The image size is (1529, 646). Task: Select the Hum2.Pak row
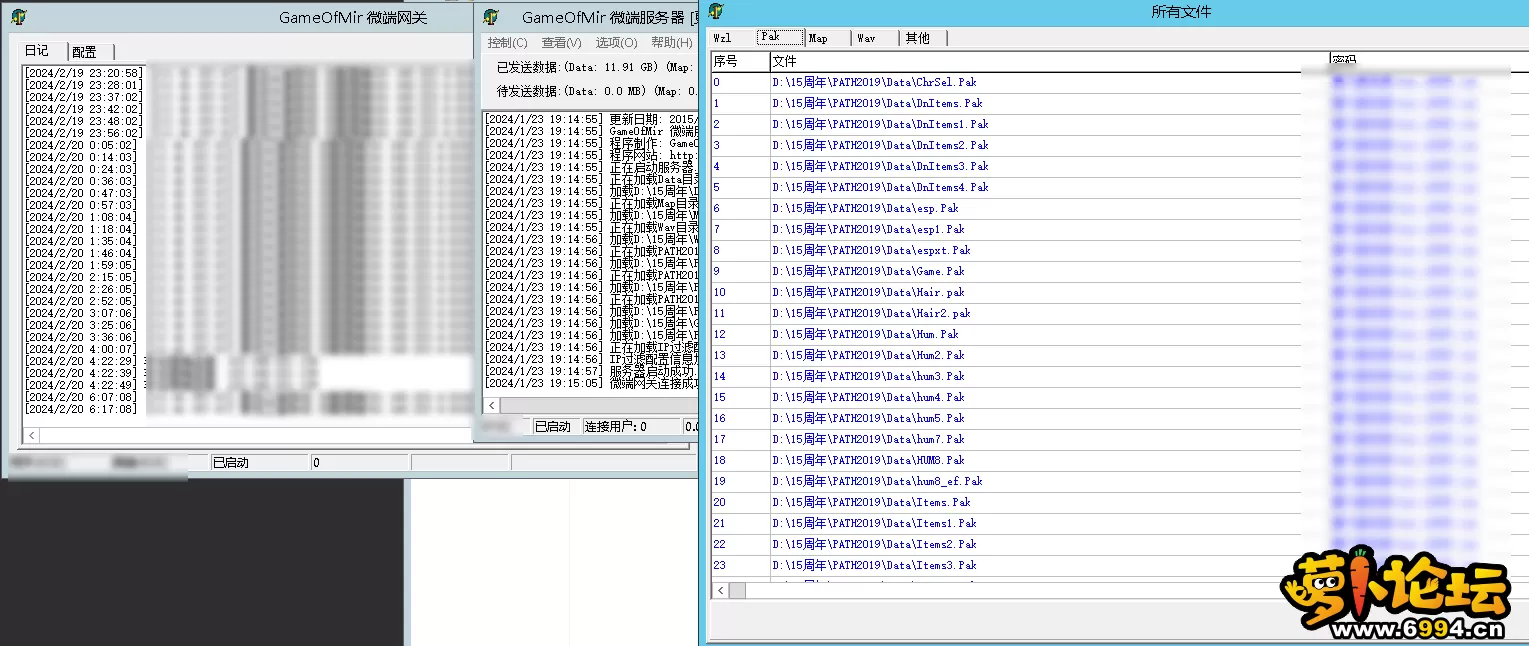[x=1119, y=355]
